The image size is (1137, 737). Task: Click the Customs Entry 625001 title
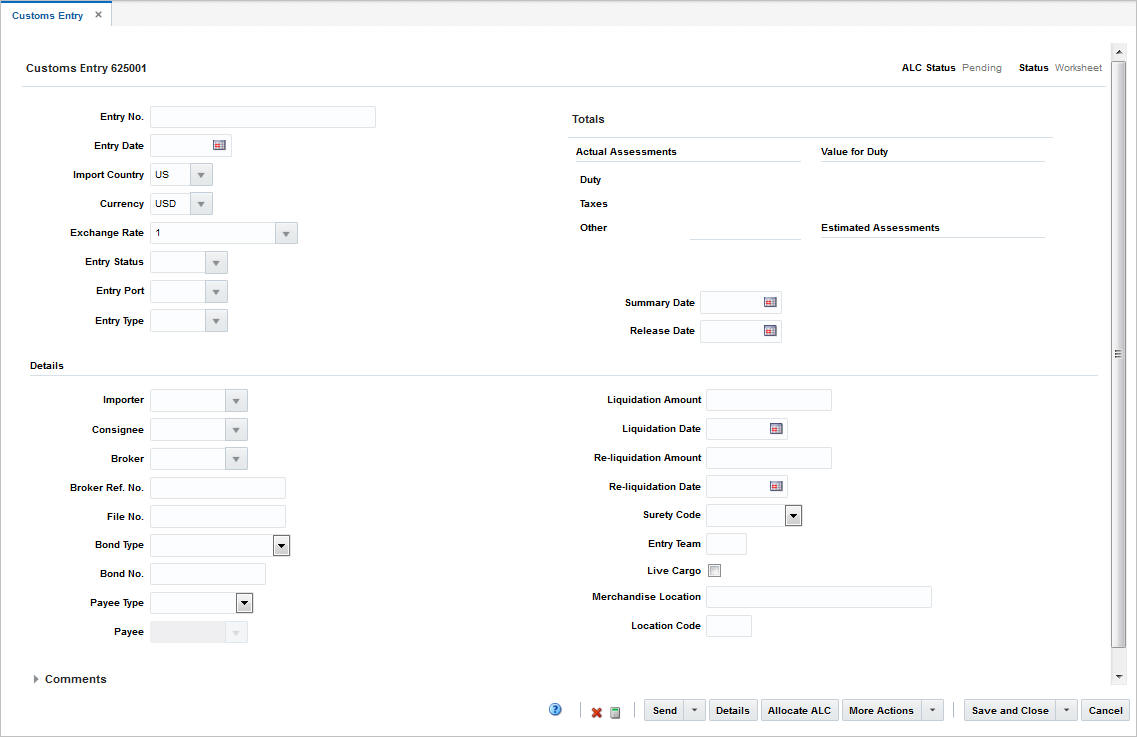tap(86, 68)
